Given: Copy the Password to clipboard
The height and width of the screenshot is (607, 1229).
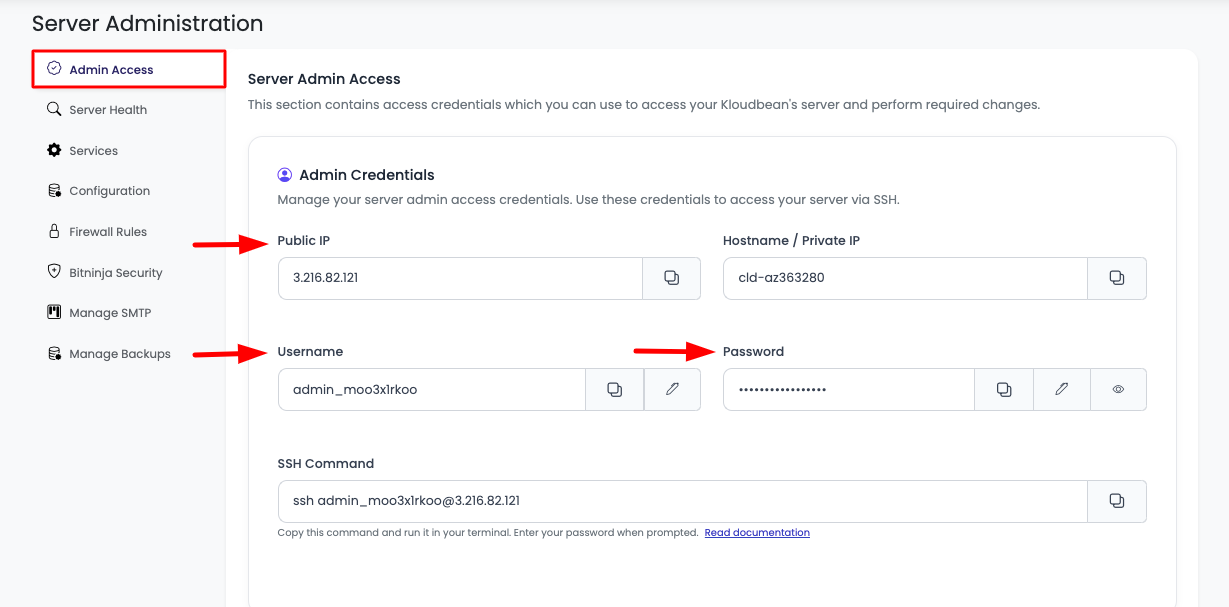Looking at the screenshot, I should (1003, 389).
